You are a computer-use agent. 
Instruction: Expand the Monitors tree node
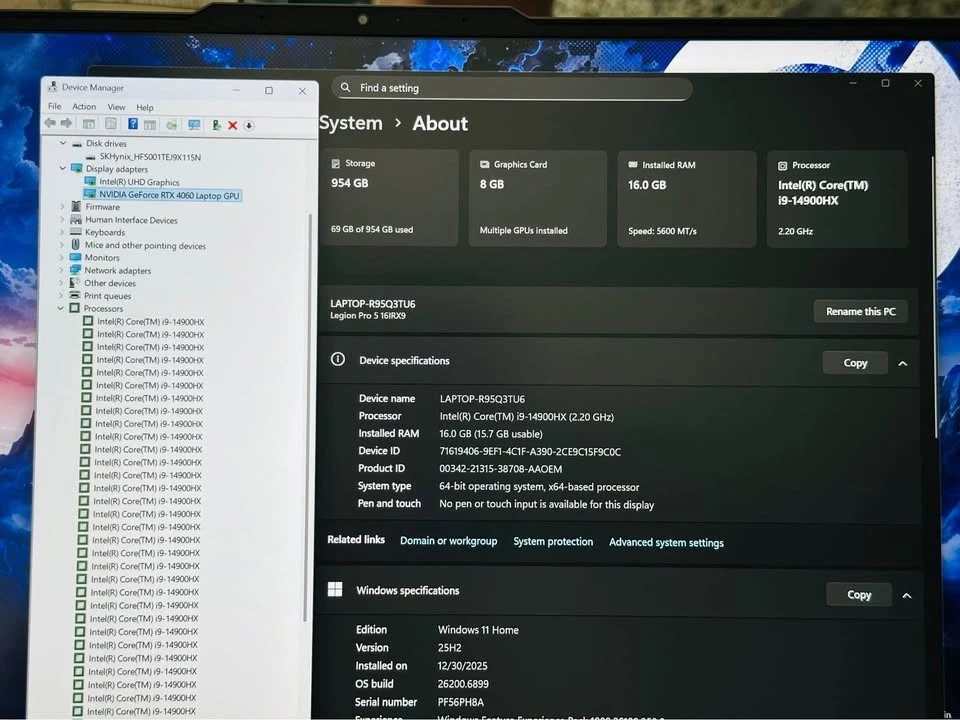[61, 257]
